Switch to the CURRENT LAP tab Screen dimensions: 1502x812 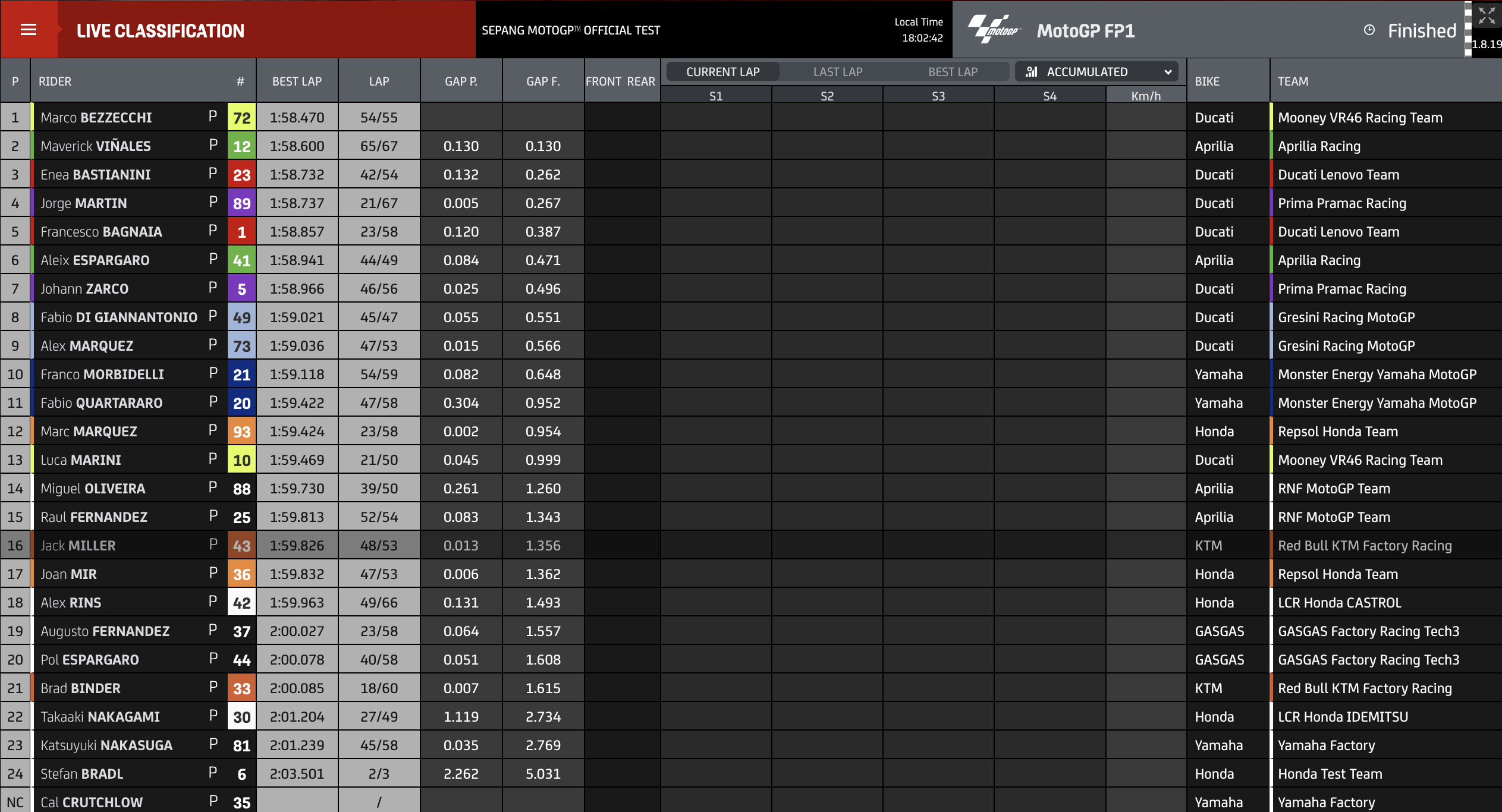coord(723,72)
